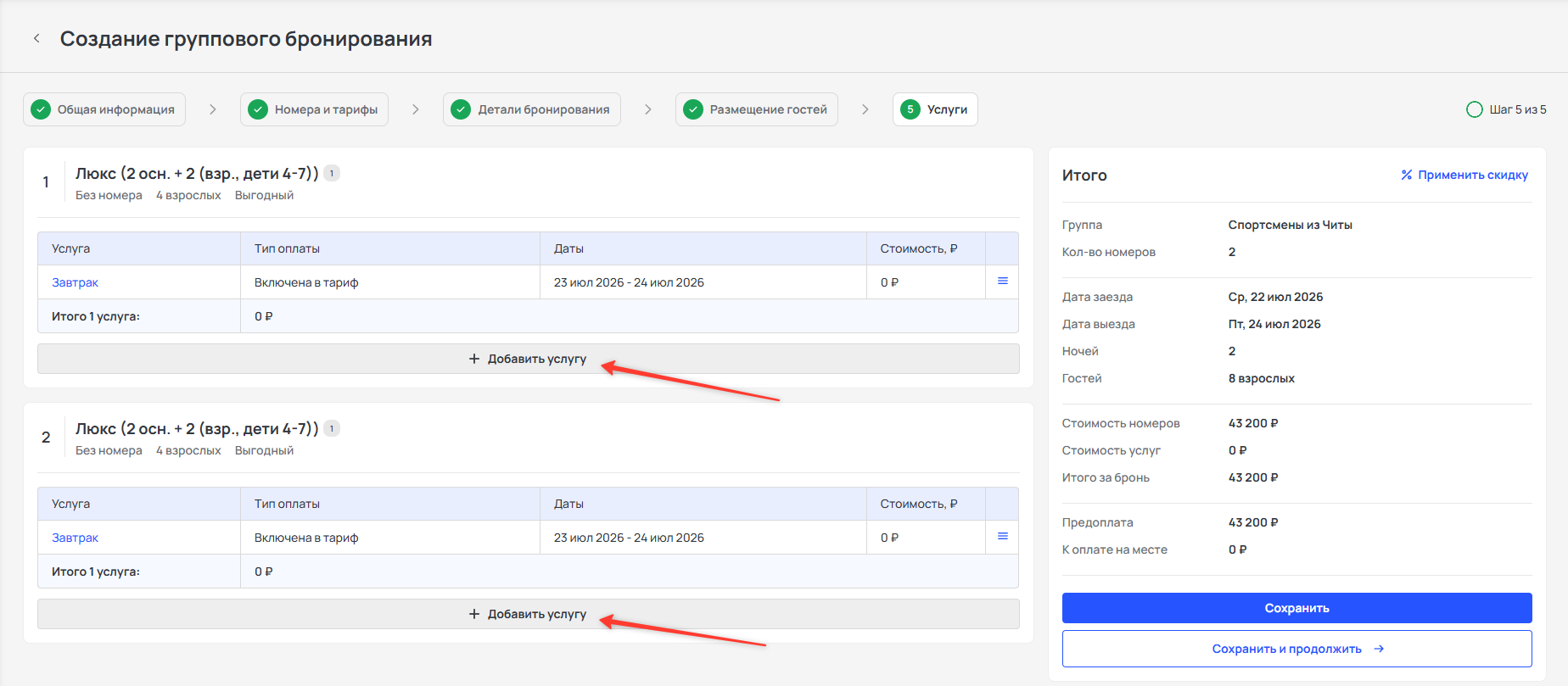
Task: Select the Услуги step tab
Action: coord(935,109)
